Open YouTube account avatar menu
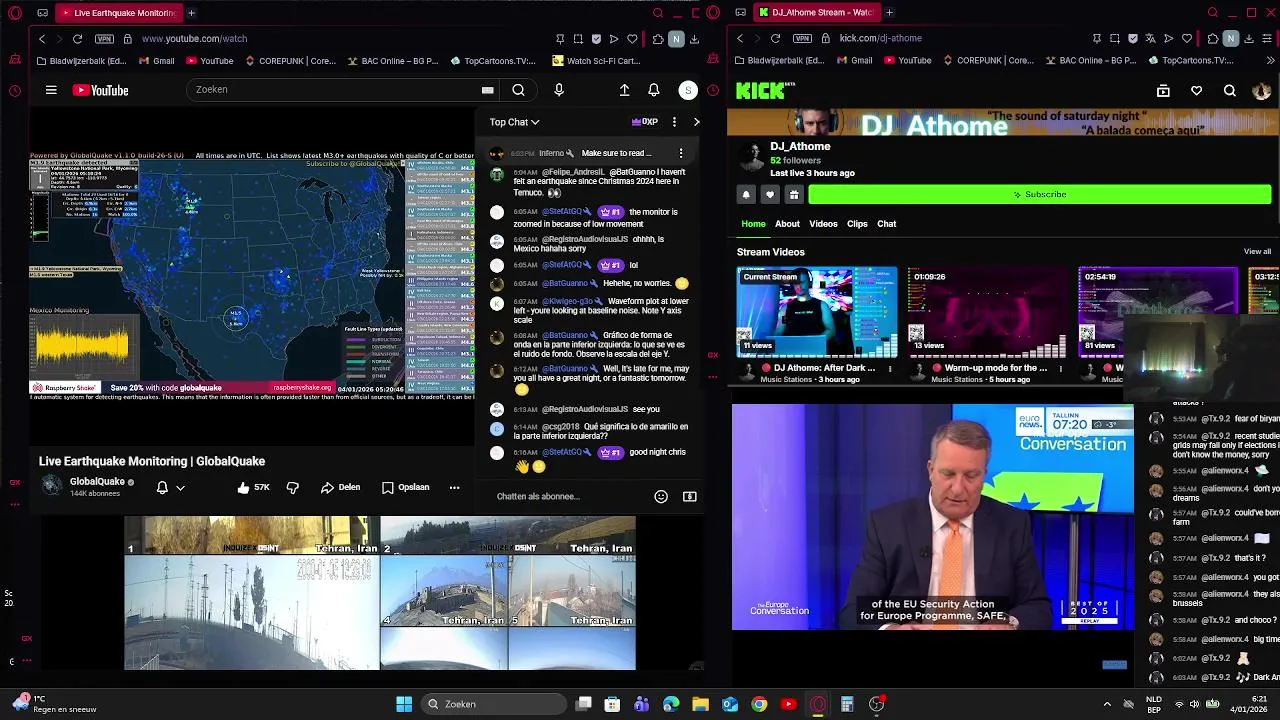This screenshot has height=720, width=1280. click(x=688, y=90)
